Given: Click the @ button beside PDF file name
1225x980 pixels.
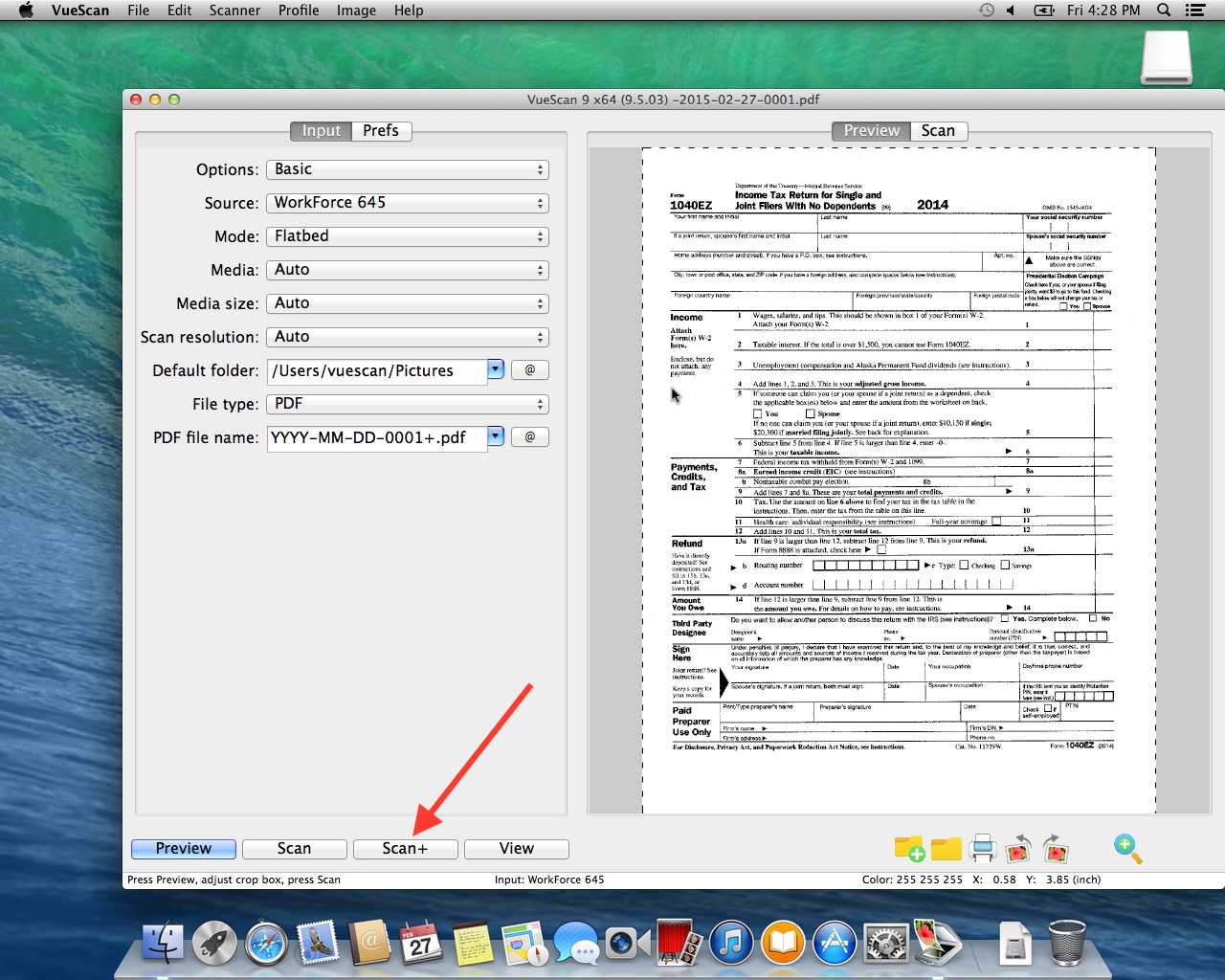Looking at the screenshot, I should tap(529, 437).
